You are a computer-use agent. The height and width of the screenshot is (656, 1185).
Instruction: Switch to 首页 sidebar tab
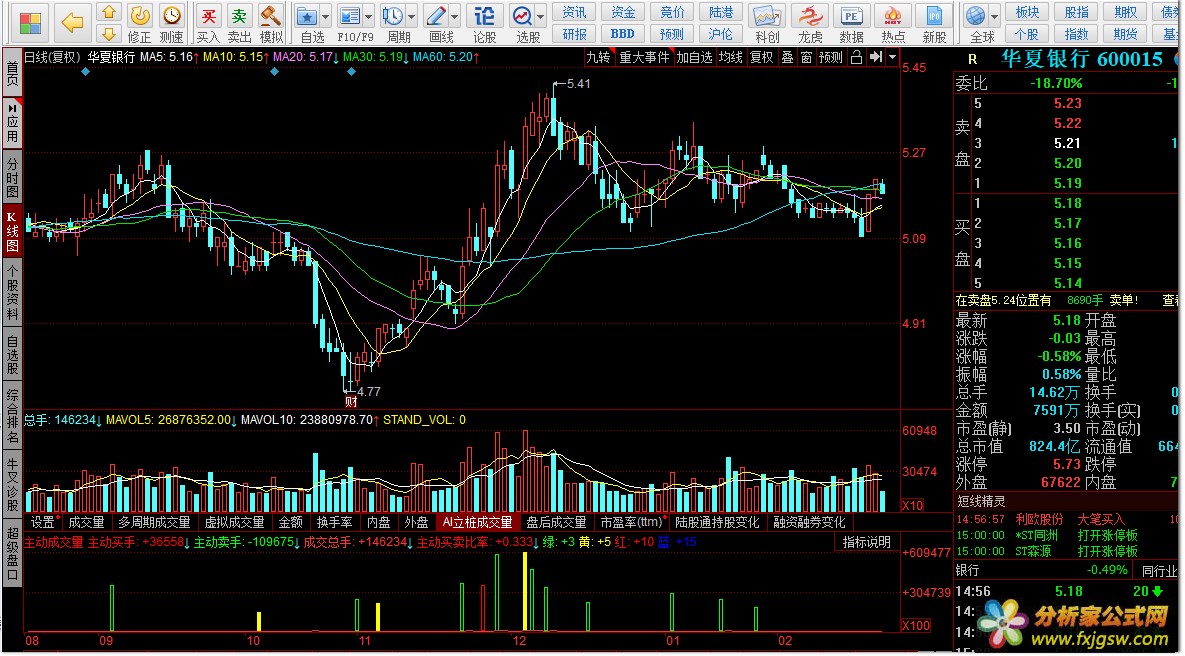click(x=12, y=74)
